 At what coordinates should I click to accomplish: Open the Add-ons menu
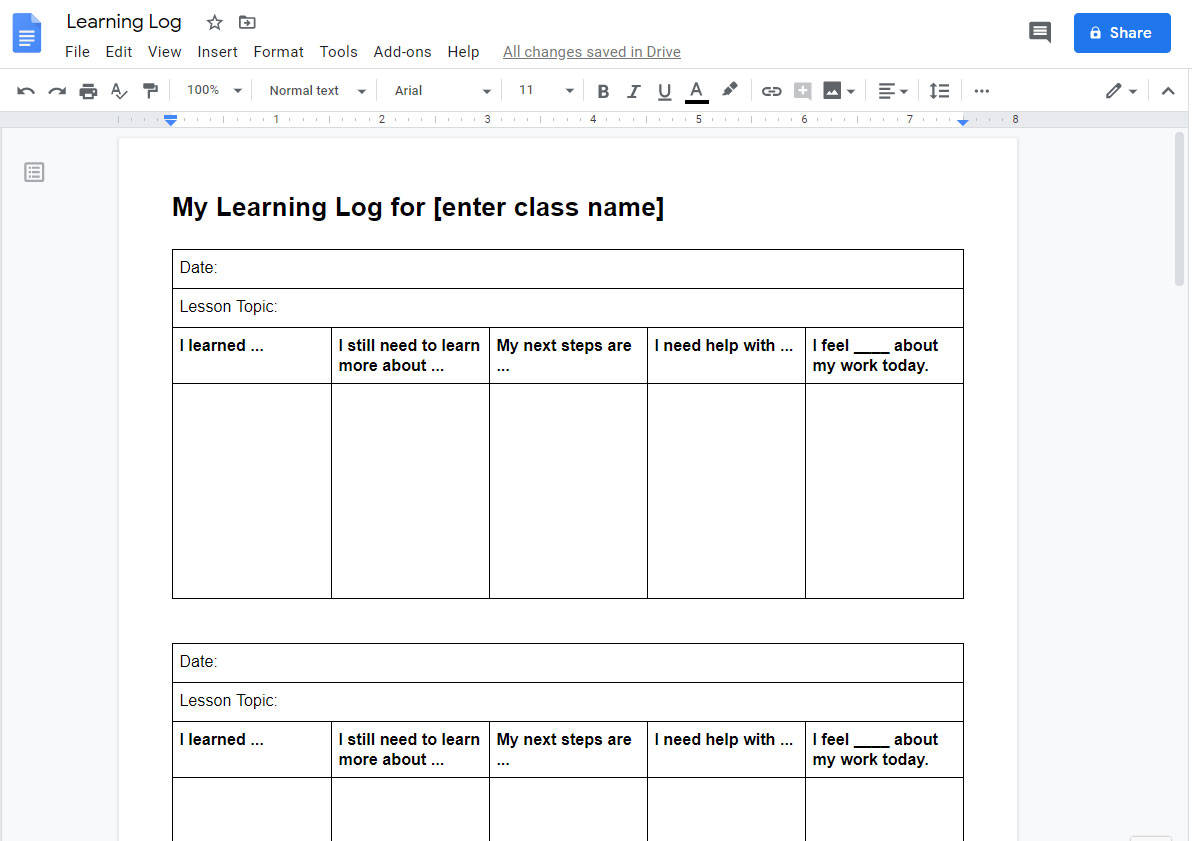point(402,51)
